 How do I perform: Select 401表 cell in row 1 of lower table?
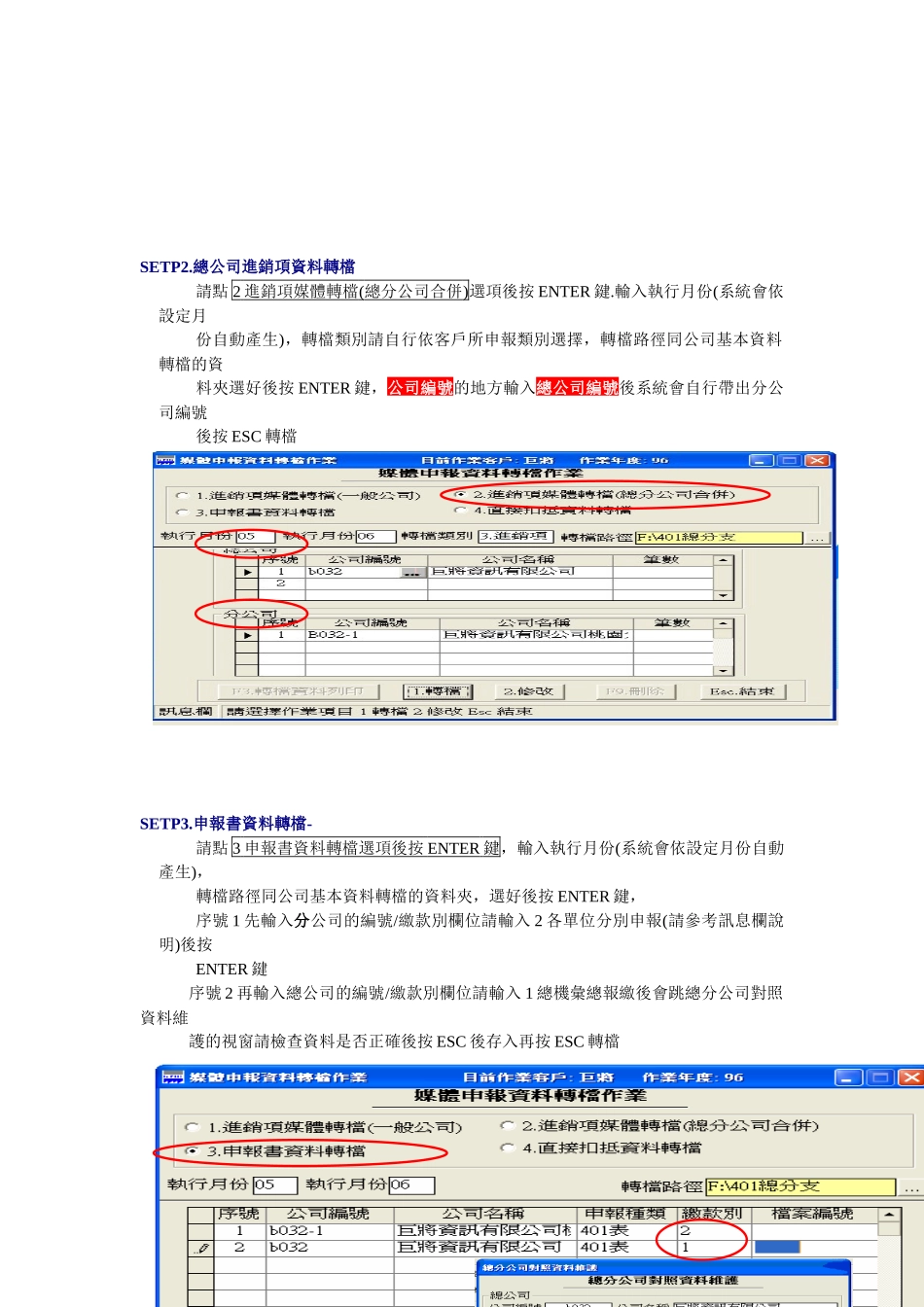[x=626, y=1230]
